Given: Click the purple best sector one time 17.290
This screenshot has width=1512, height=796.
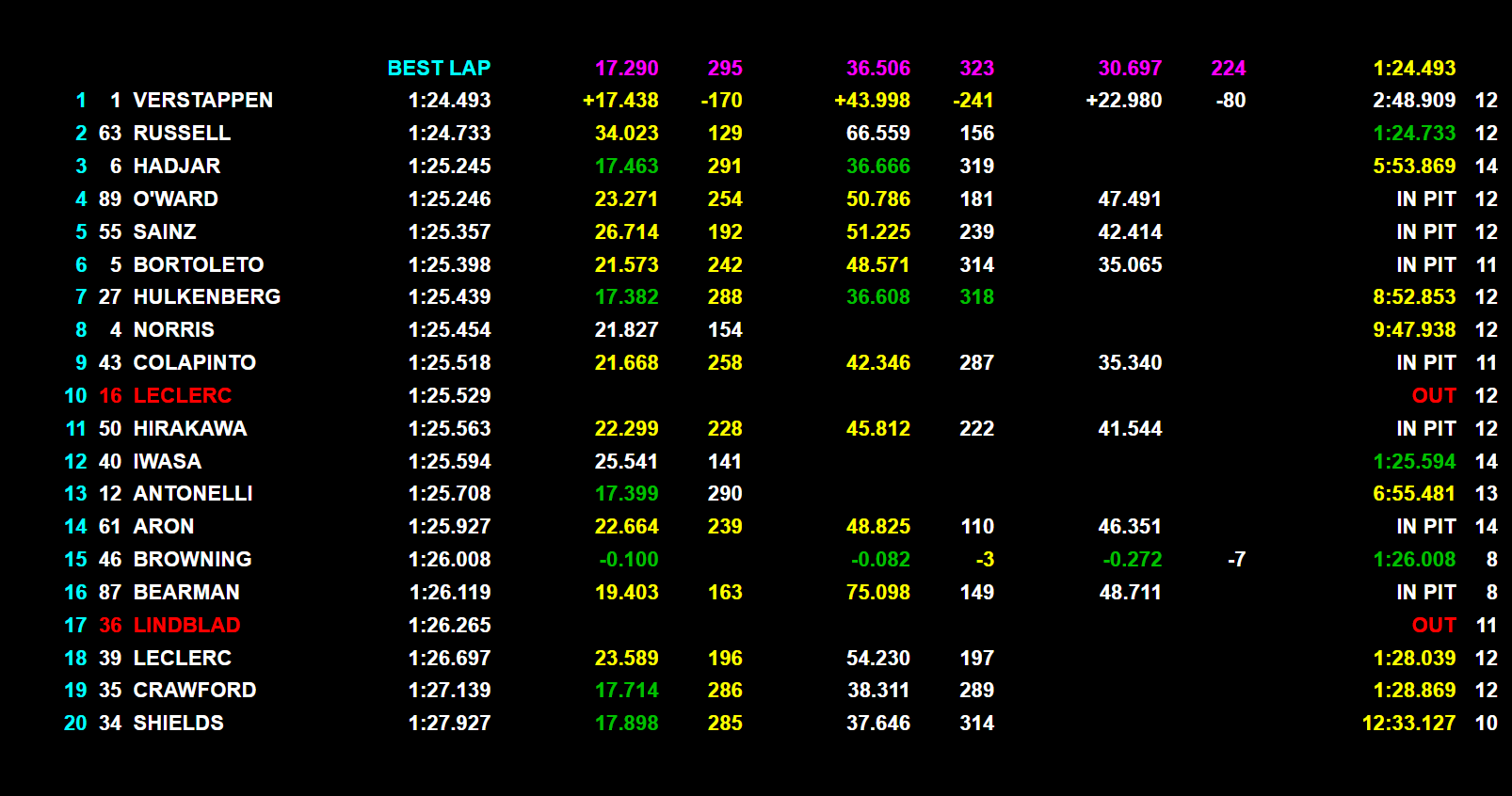Looking at the screenshot, I should click(626, 69).
